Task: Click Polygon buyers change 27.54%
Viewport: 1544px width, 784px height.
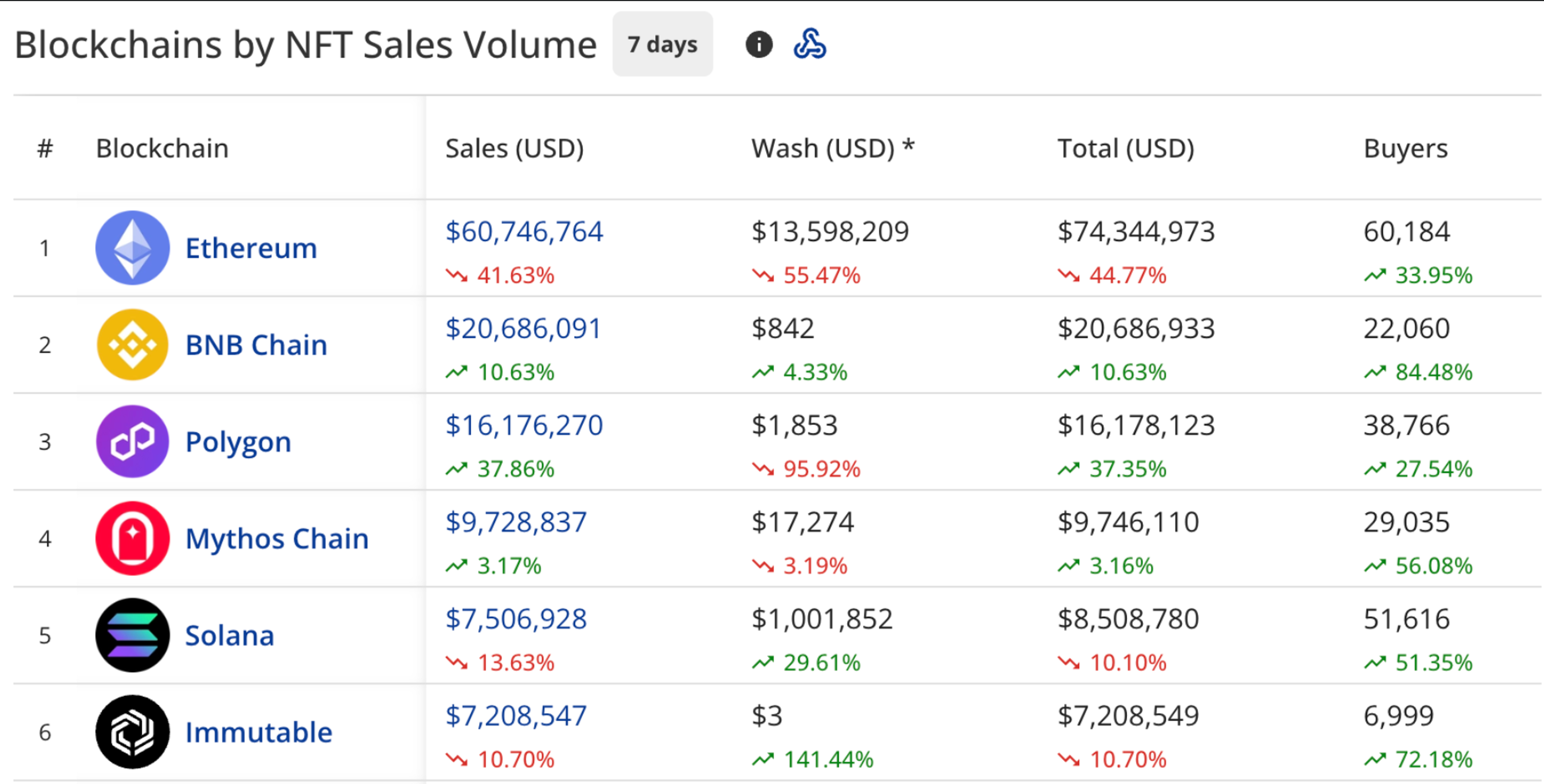Action: (1419, 469)
